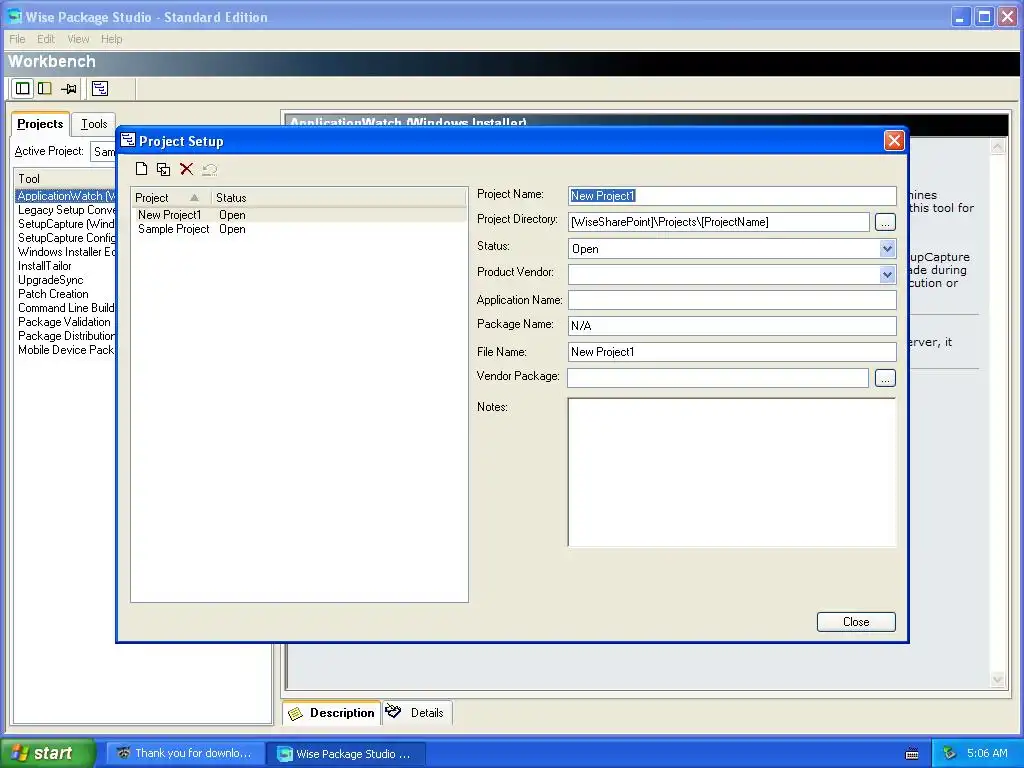Open the Edit menu
1024x768 pixels.
click(46, 39)
